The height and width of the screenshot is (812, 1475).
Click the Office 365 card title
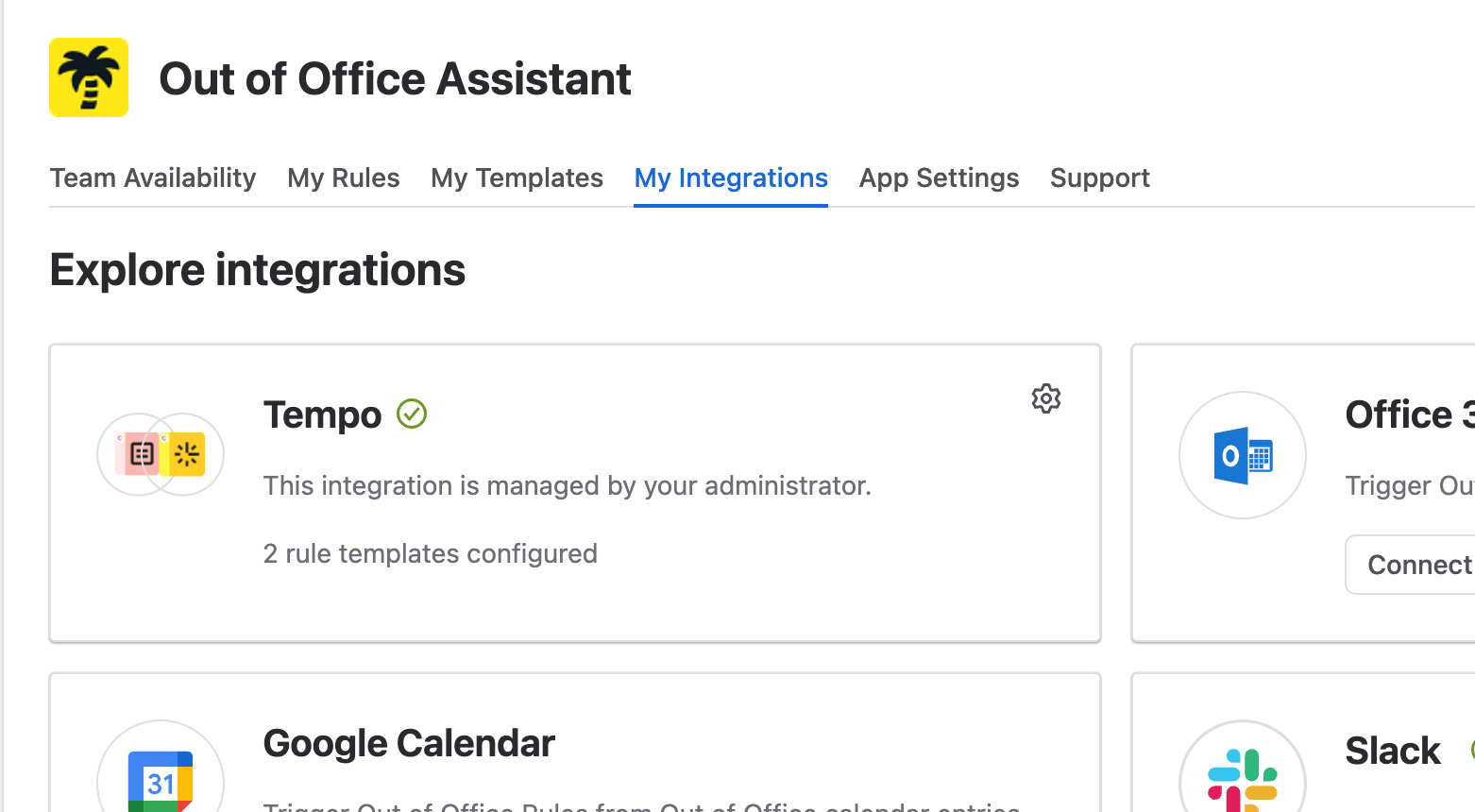click(x=1410, y=414)
